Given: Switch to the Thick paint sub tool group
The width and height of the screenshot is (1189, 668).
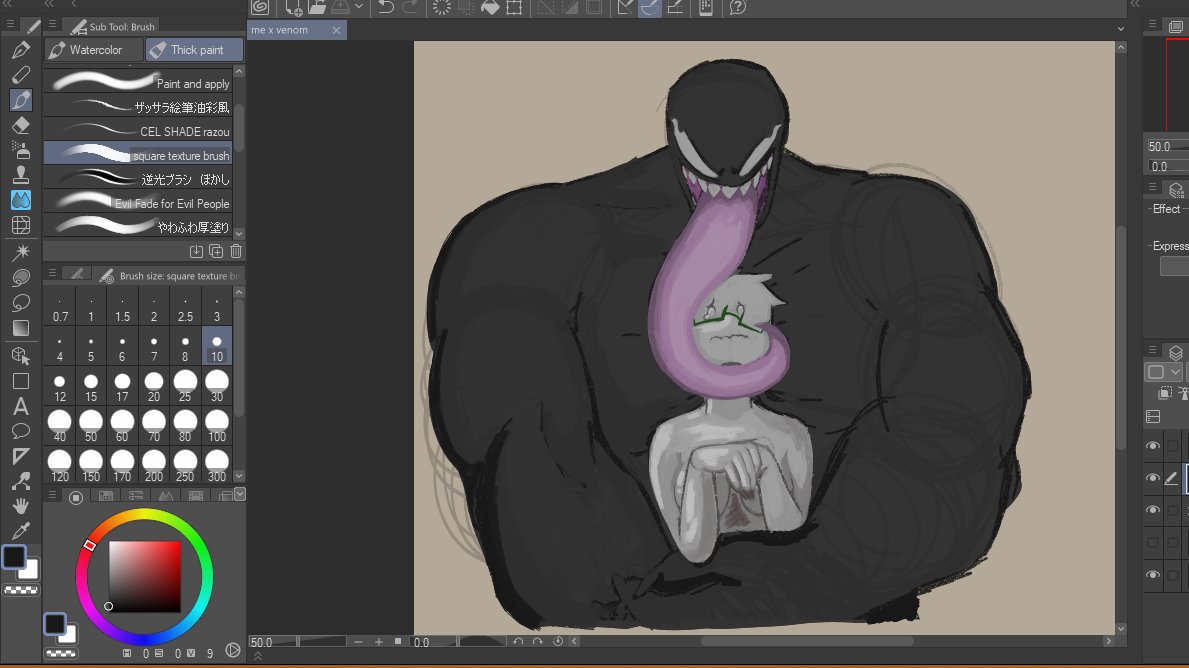Looking at the screenshot, I should 194,50.
